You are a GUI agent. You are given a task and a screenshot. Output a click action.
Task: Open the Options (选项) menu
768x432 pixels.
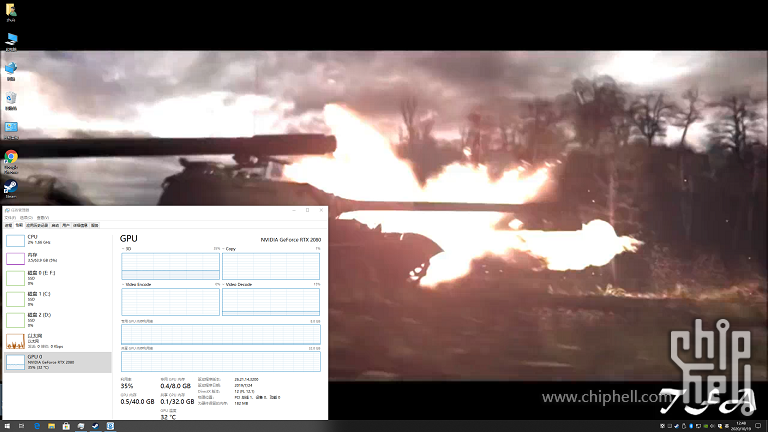click(x=26, y=218)
